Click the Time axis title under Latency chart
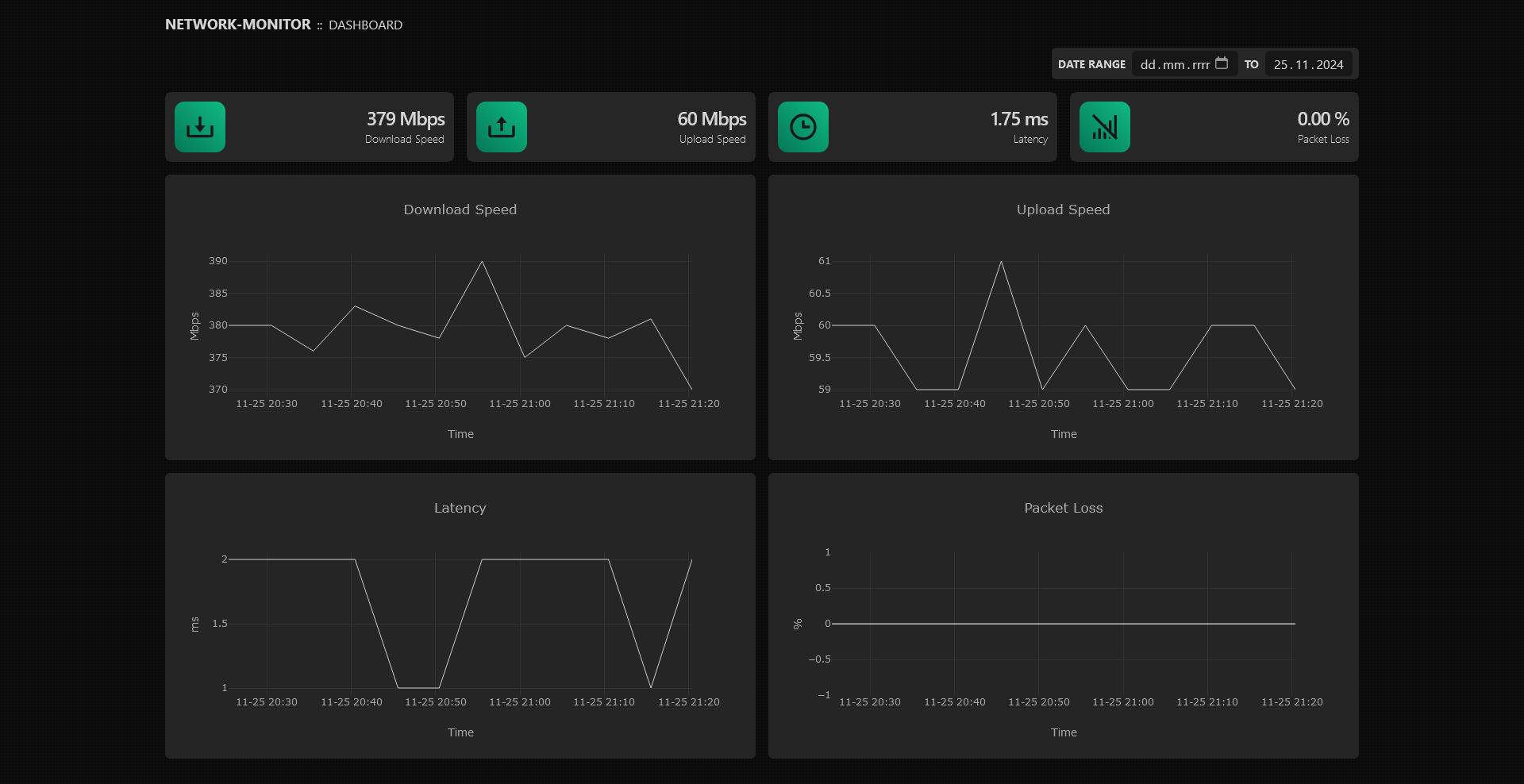Screen dimensions: 1524x784 [x=460, y=732]
